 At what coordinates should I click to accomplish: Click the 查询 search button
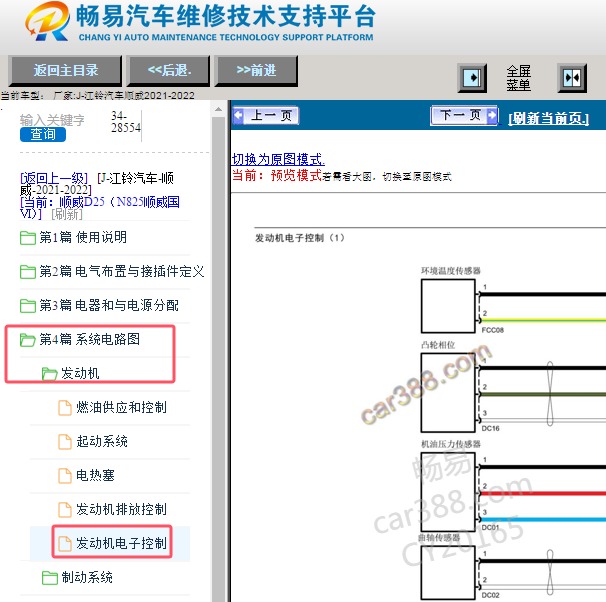coord(43,134)
